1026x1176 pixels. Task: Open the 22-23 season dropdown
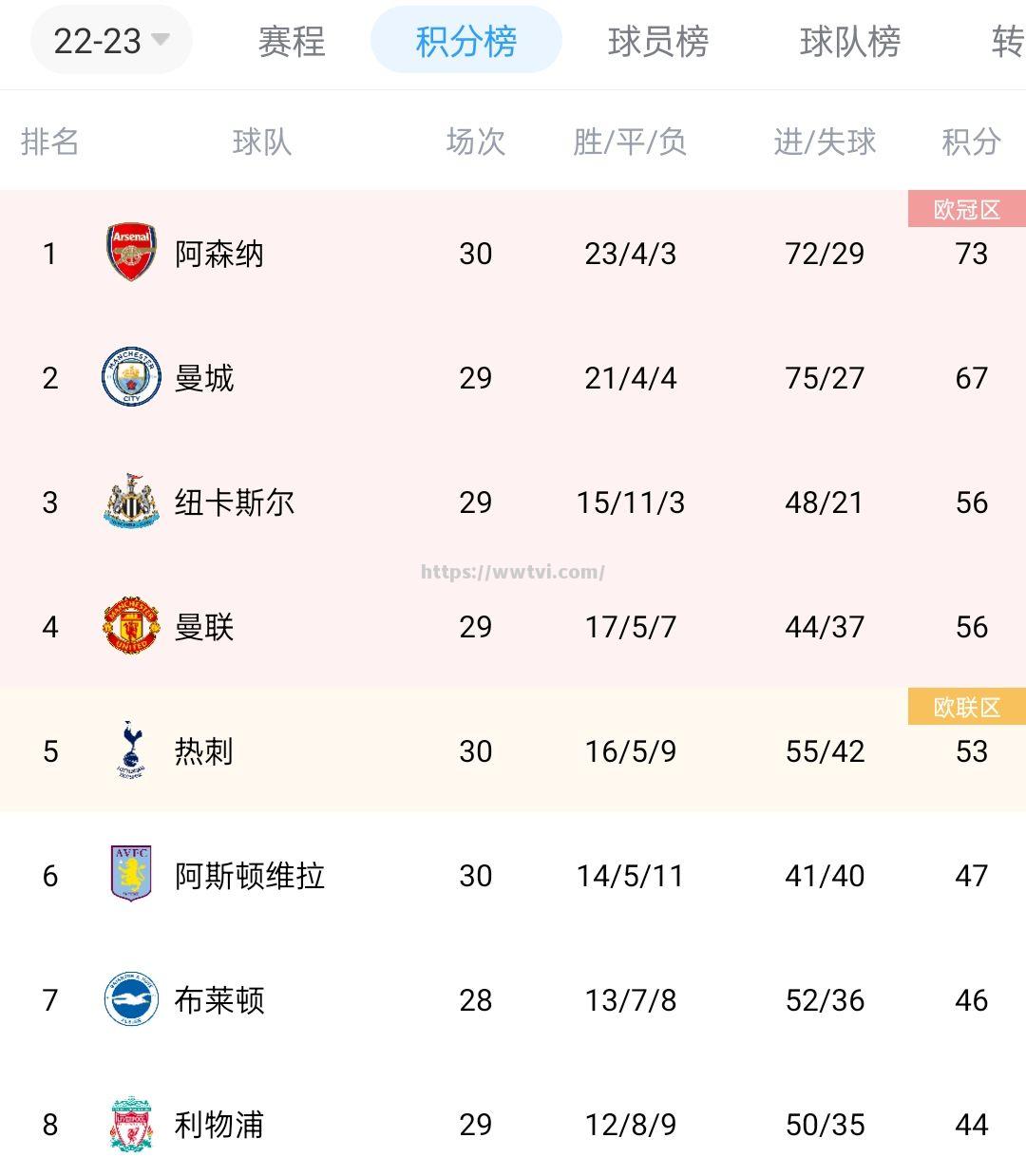(x=110, y=42)
